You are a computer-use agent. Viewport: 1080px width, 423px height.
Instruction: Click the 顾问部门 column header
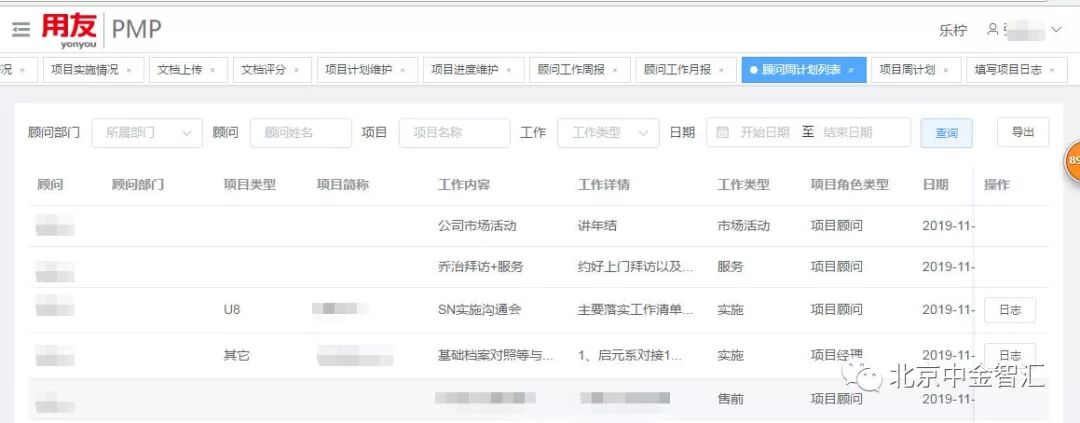point(138,185)
